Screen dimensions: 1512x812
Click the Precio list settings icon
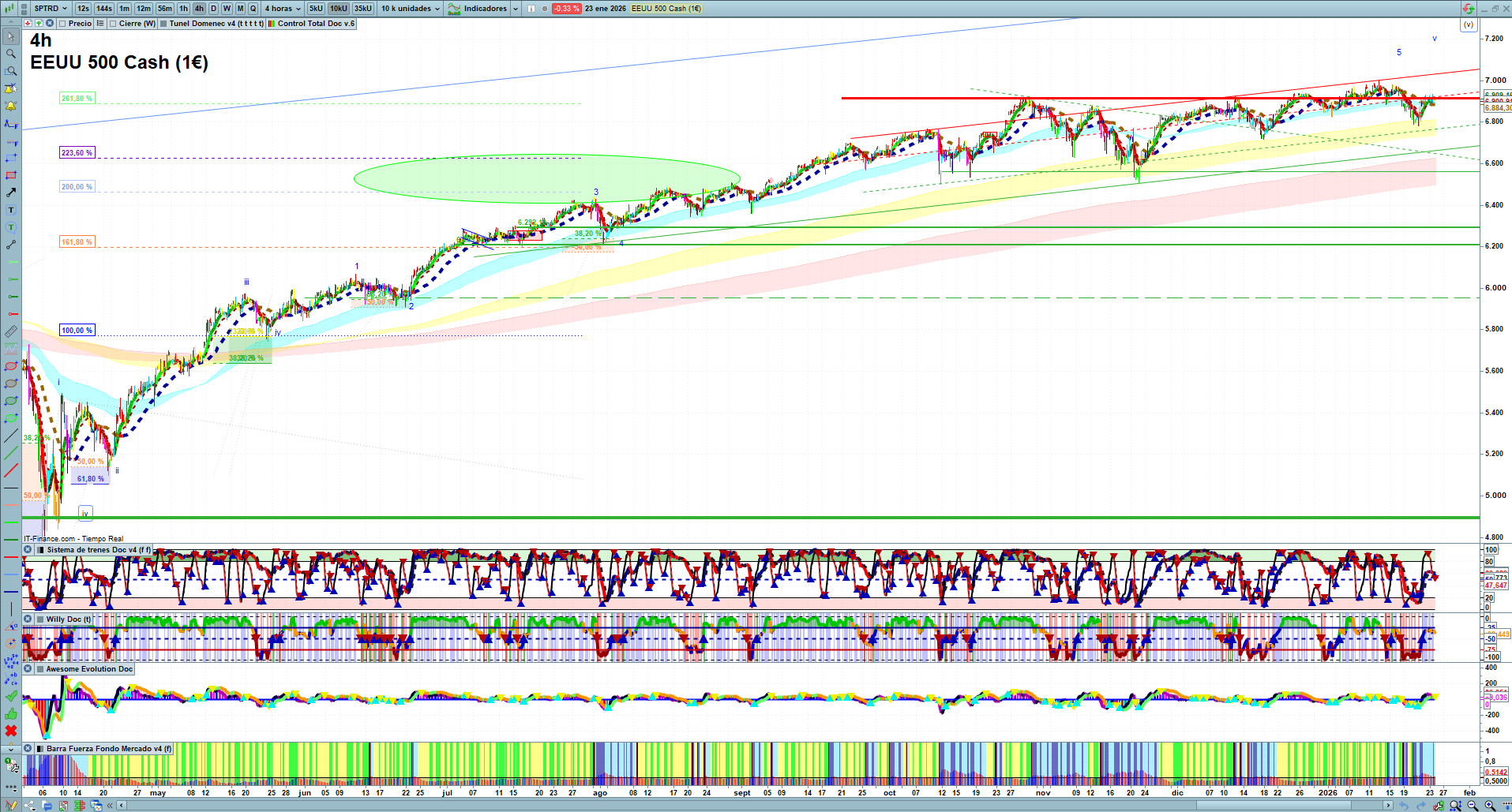coord(100,24)
